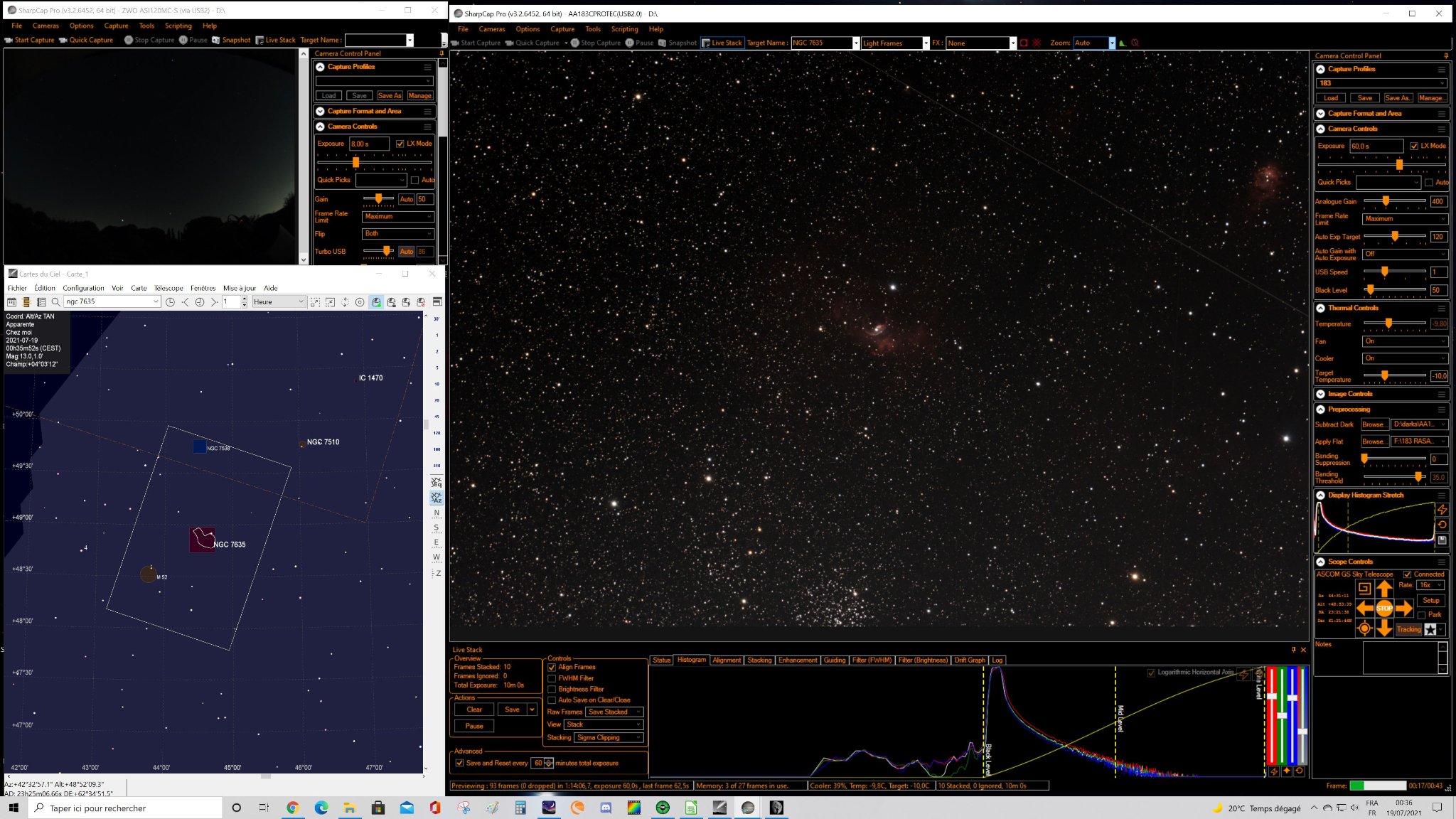Click the Windows Start button
The width and height of the screenshot is (1456, 819).
pyautogui.click(x=13, y=808)
